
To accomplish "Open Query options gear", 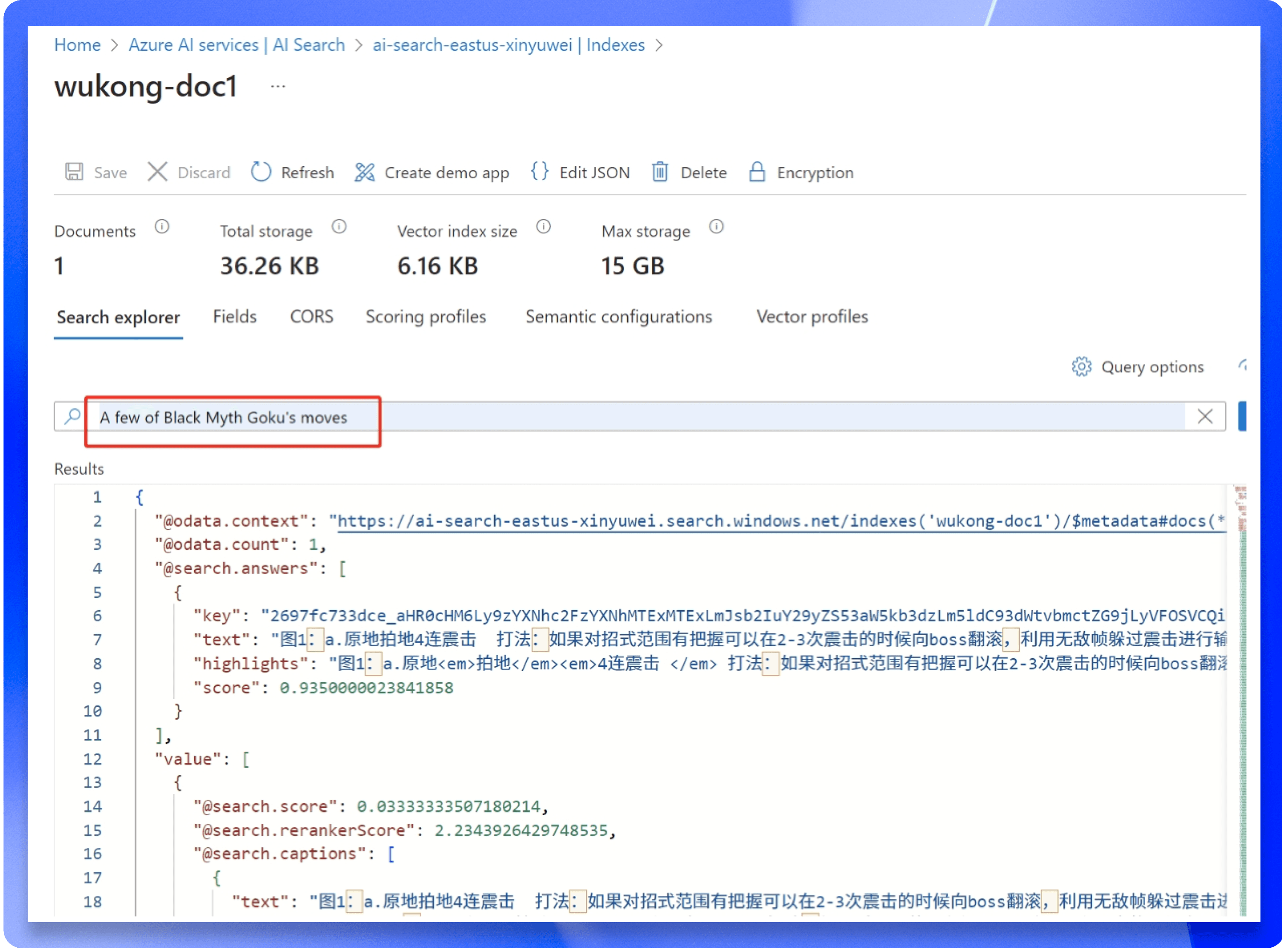I will tap(1081, 366).
